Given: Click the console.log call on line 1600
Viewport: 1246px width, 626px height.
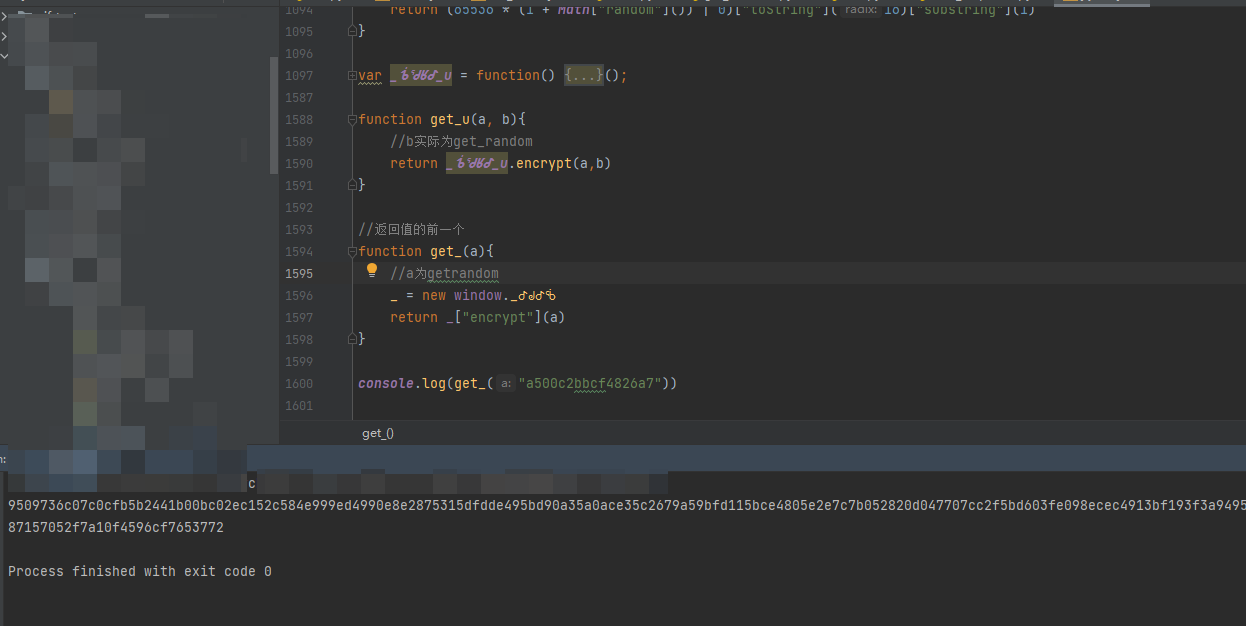Looking at the screenshot, I should (x=402, y=383).
